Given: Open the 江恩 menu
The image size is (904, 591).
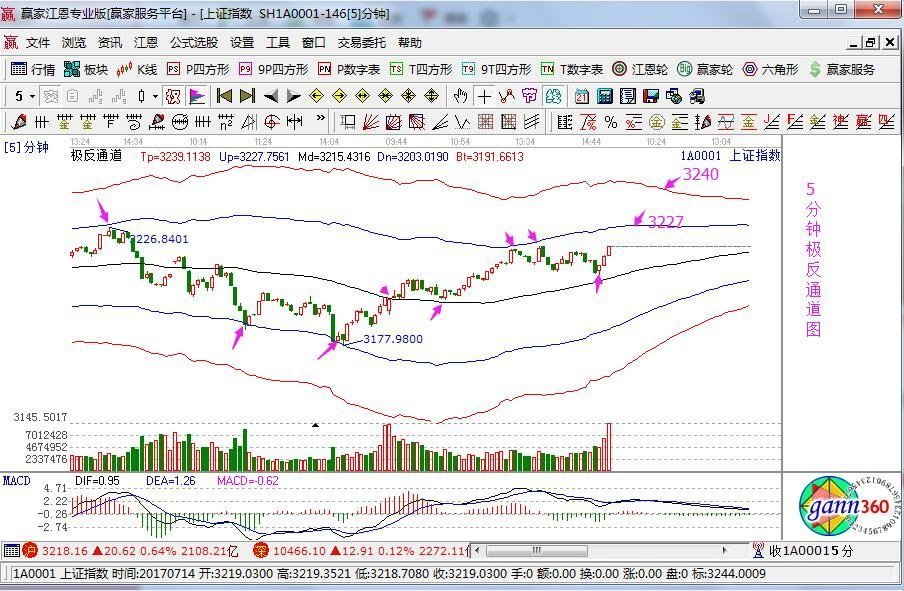Looking at the screenshot, I should tap(146, 43).
